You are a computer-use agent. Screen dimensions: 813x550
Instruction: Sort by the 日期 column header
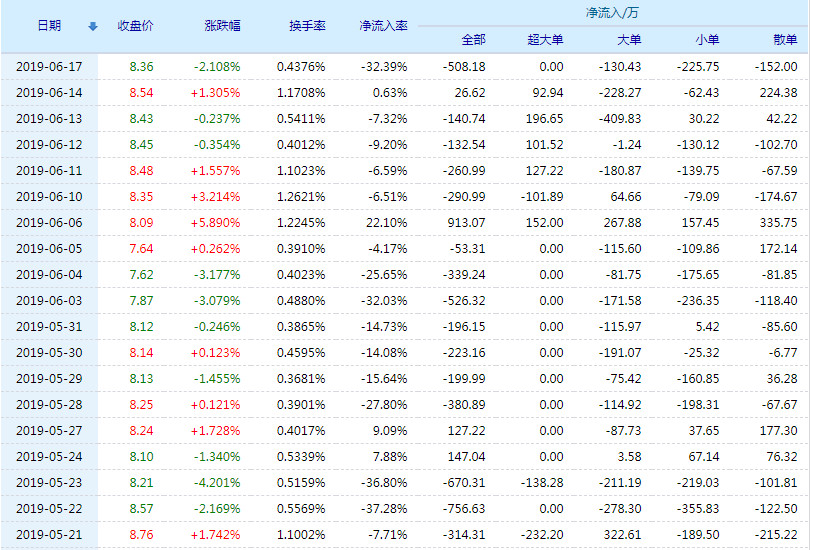(x=49, y=26)
